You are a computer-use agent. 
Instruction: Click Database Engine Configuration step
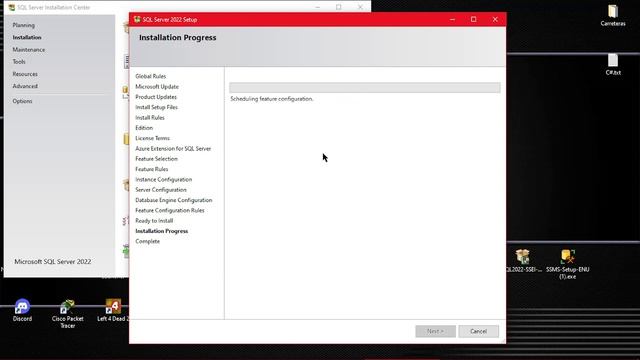(x=173, y=200)
